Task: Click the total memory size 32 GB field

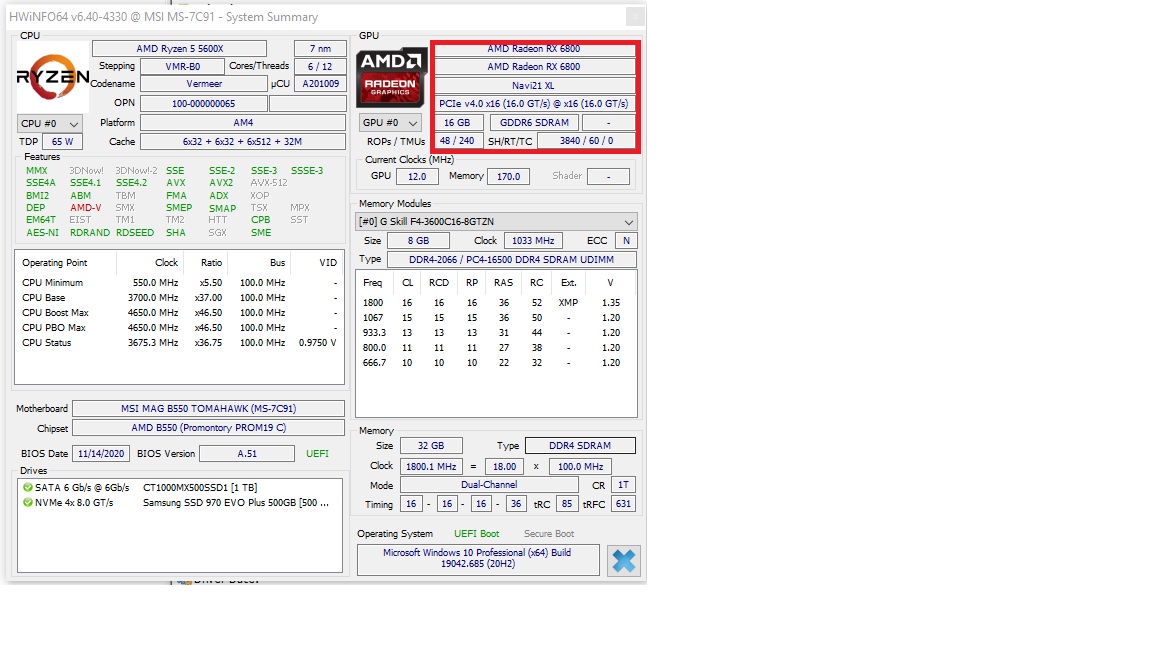Action: 431,445
